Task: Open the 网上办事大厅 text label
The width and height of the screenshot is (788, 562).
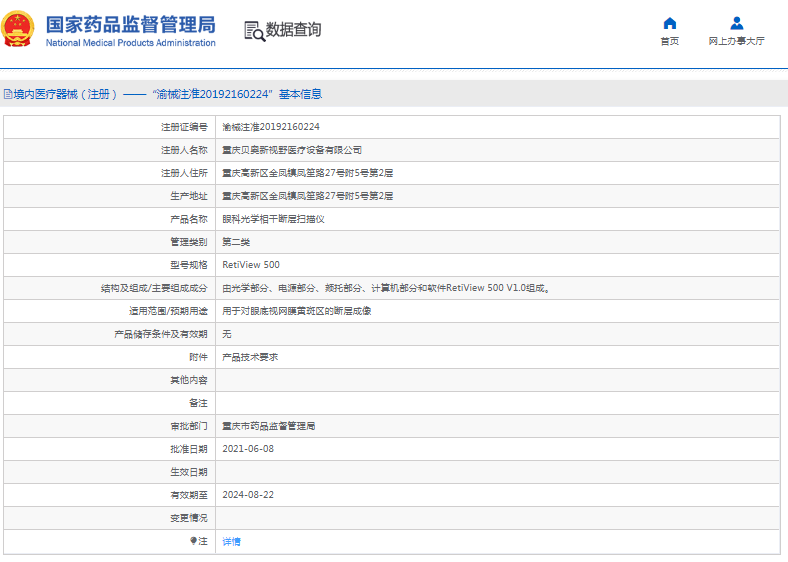Action: coord(736,42)
